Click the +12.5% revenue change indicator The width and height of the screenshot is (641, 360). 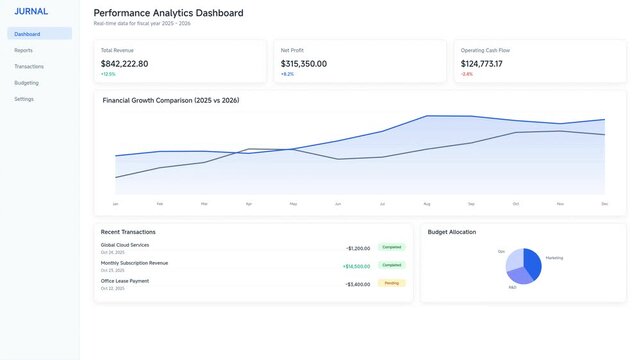(x=108, y=74)
